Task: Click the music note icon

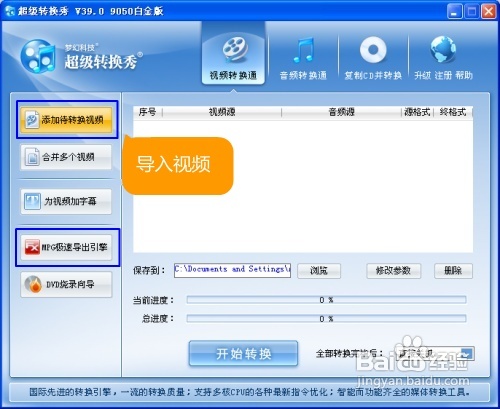Action: coord(303,50)
